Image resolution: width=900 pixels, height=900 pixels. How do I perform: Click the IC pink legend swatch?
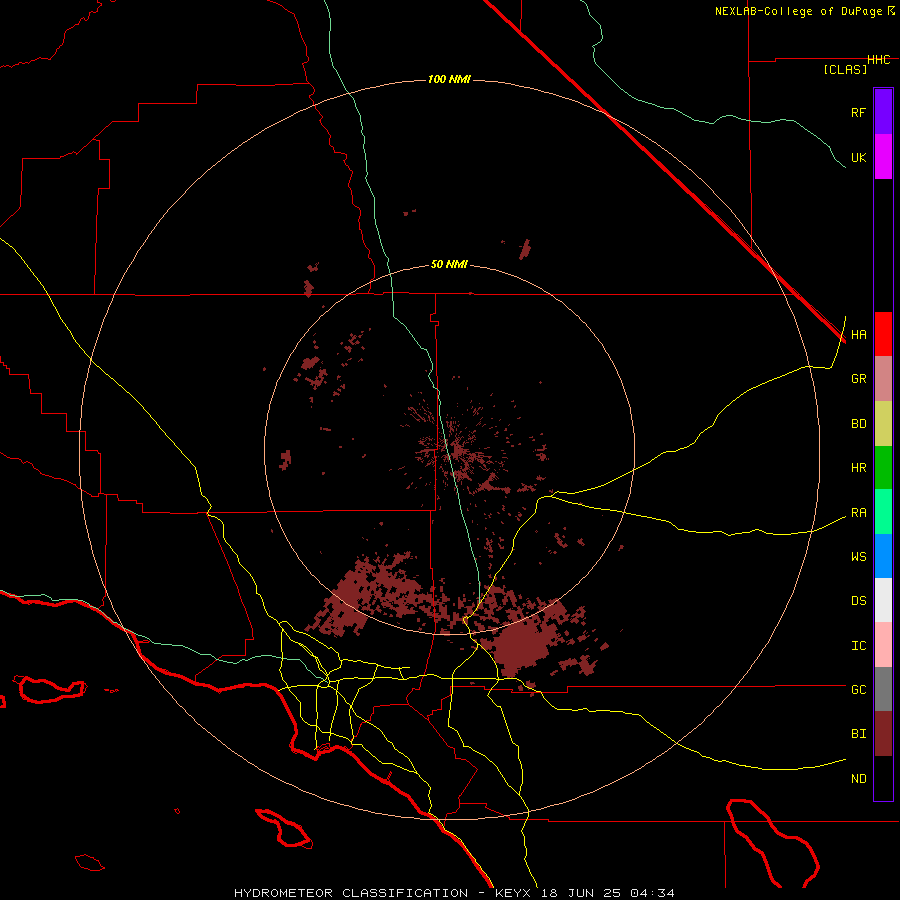point(883,645)
